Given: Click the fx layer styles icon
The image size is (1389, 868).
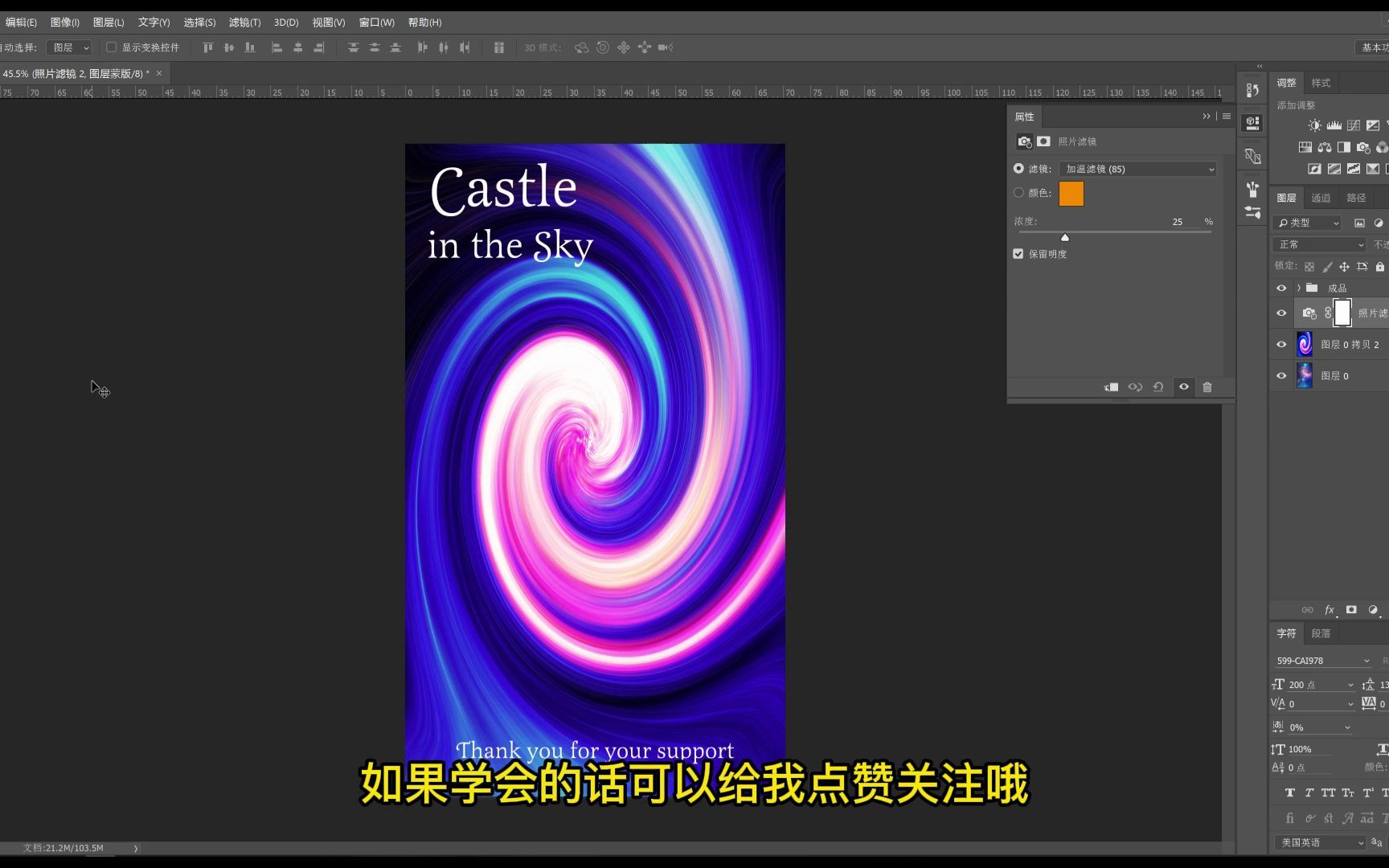Looking at the screenshot, I should tap(1330, 610).
